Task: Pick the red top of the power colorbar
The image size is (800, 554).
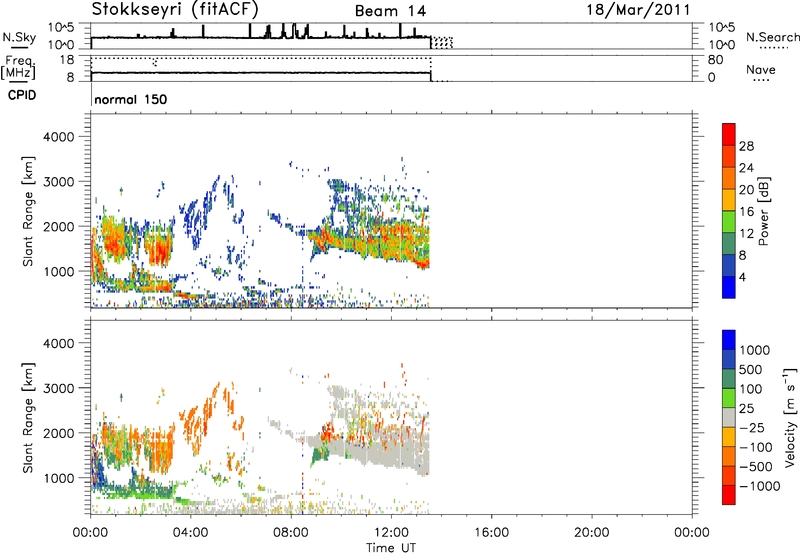Action: (729, 134)
